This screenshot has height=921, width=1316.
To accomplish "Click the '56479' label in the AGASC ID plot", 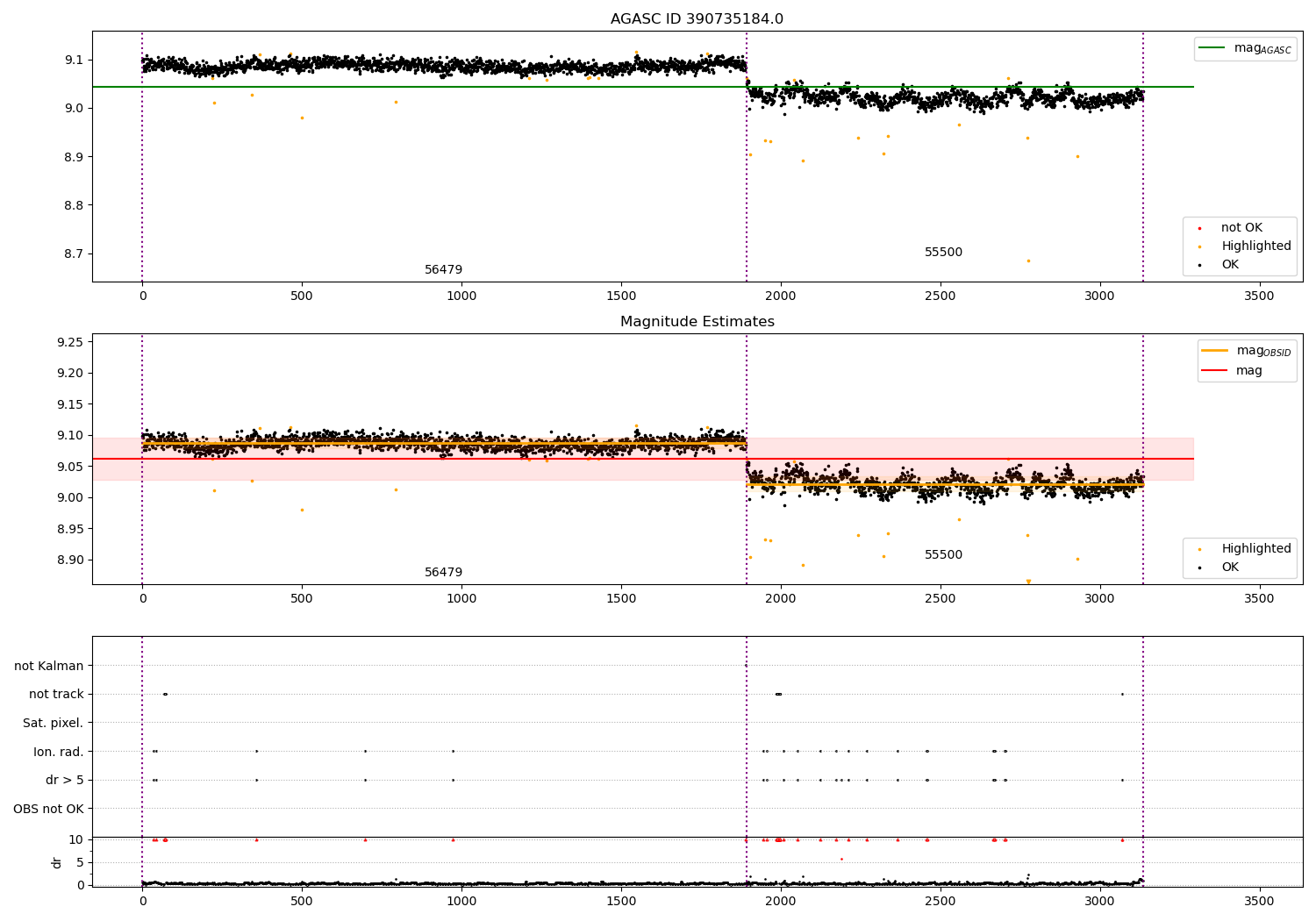I will pos(444,270).
